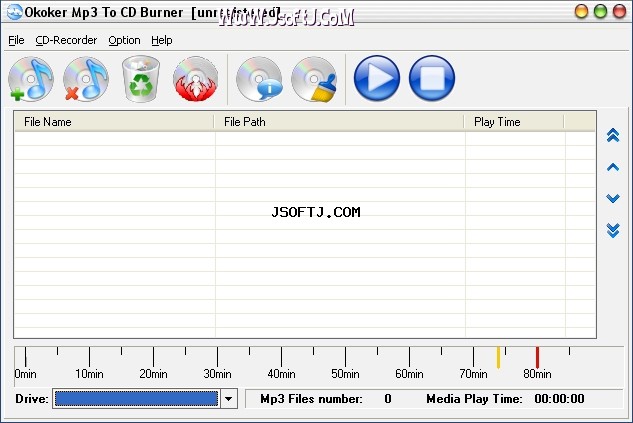The image size is (633, 423).
Task: Open the CD-Recorder menu
Action: coord(66,40)
